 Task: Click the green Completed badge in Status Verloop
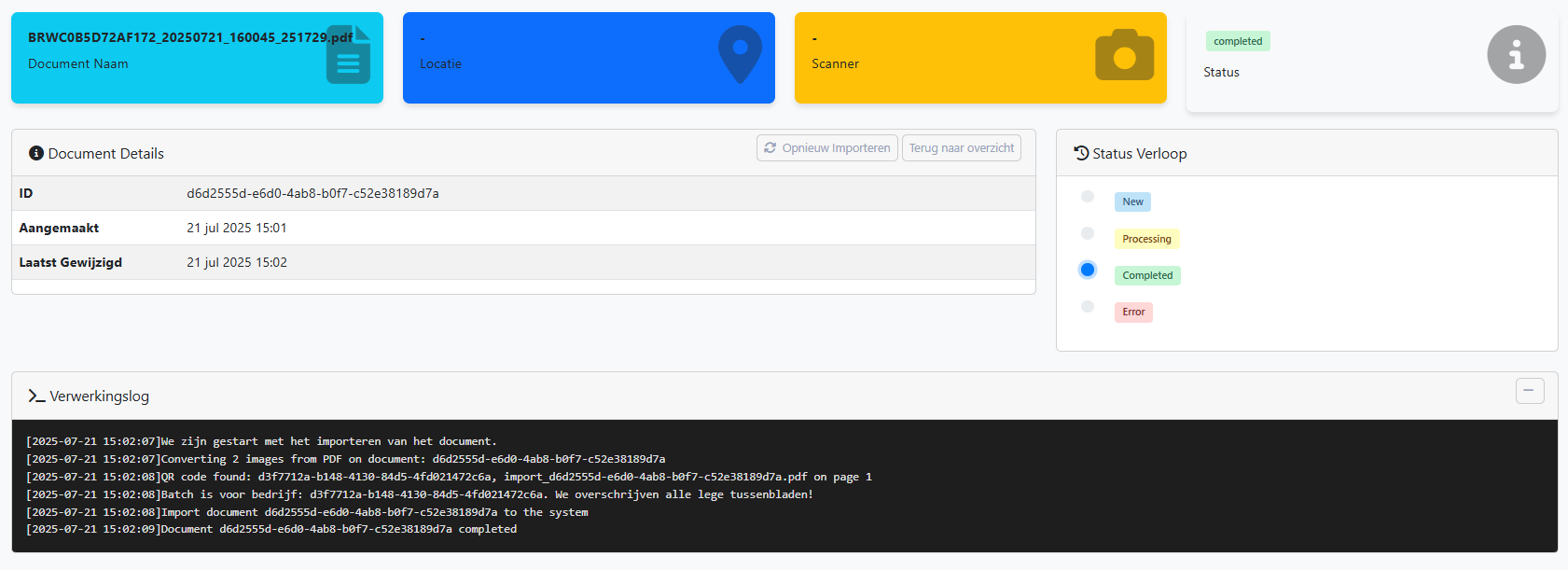click(1148, 275)
